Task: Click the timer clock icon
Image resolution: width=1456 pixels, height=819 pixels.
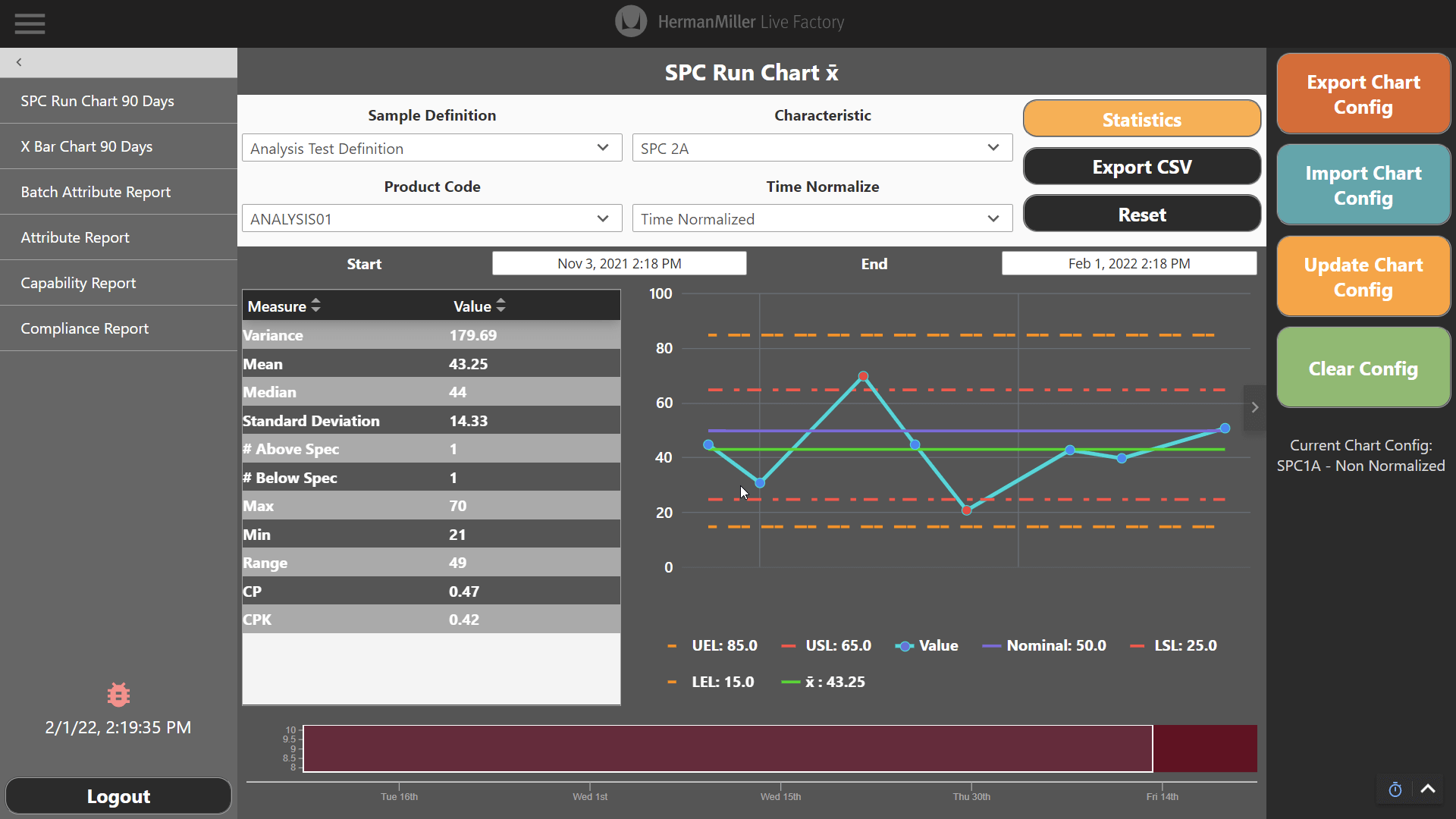Action: tap(1395, 789)
